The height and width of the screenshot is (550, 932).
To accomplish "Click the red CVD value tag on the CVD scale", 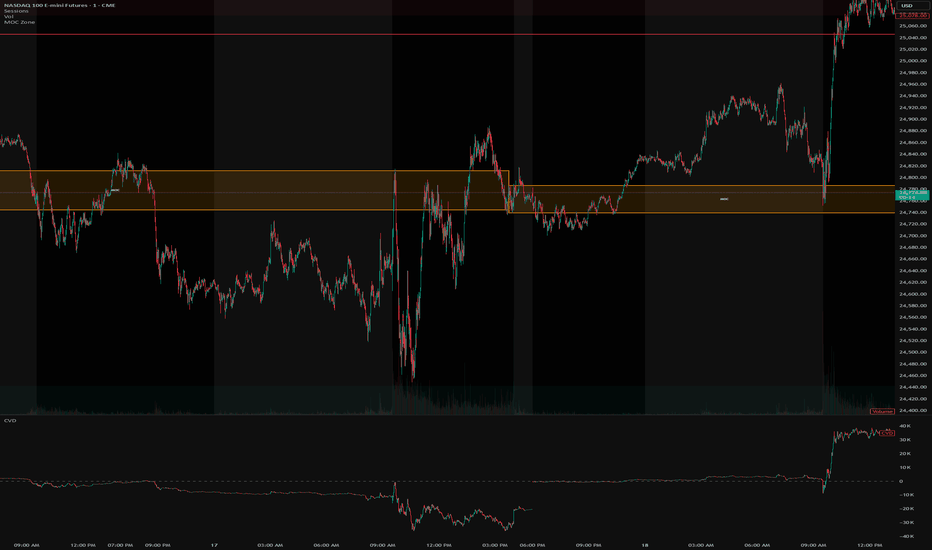I will [887, 433].
